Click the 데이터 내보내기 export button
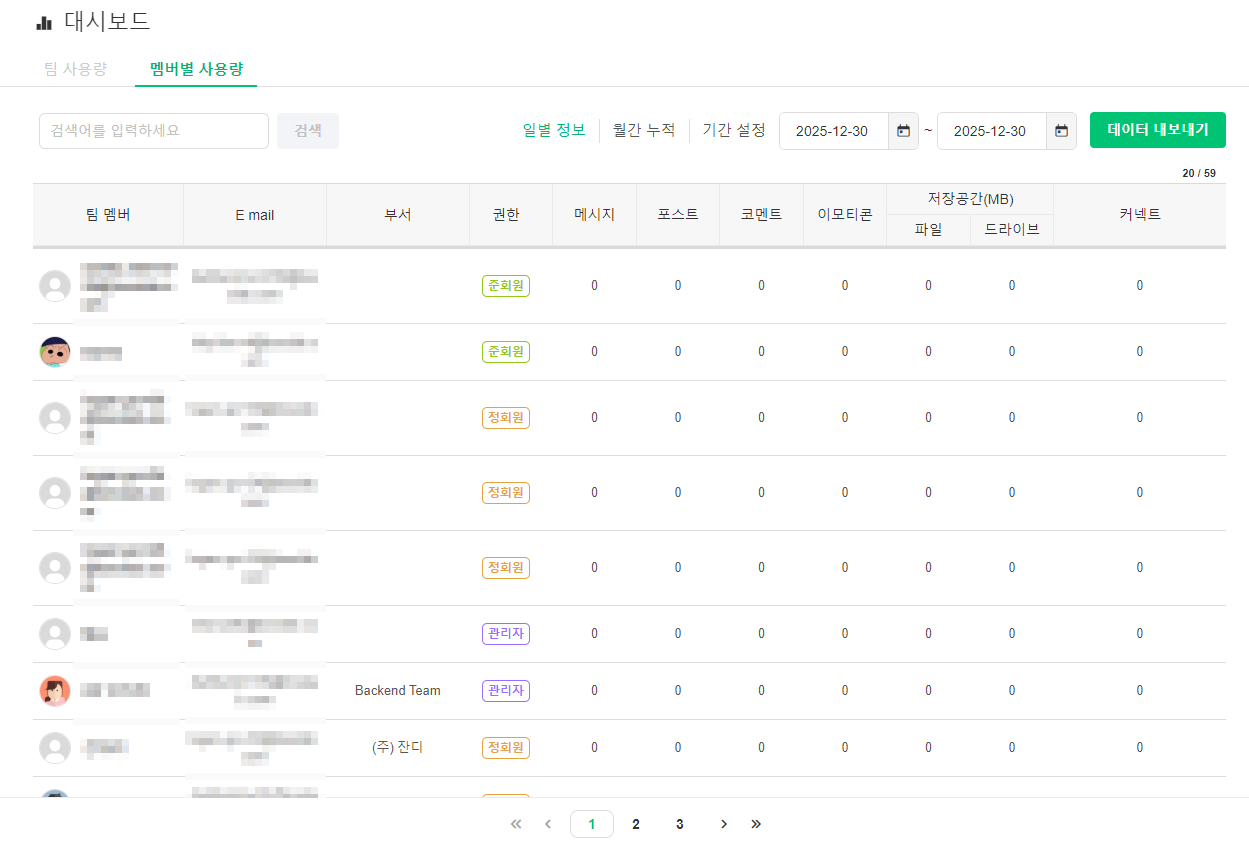The height and width of the screenshot is (845, 1249). (x=1157, y=130)
